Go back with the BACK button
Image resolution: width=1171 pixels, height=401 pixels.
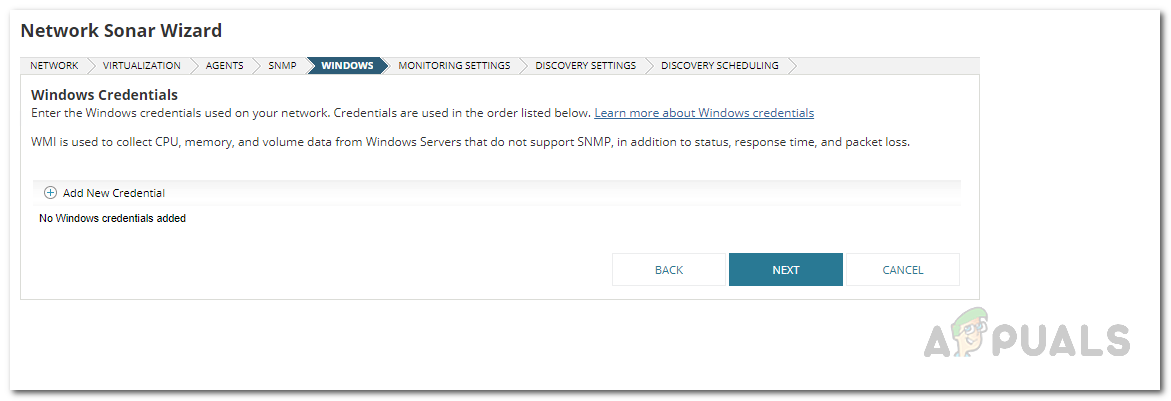tap(669, 270)
